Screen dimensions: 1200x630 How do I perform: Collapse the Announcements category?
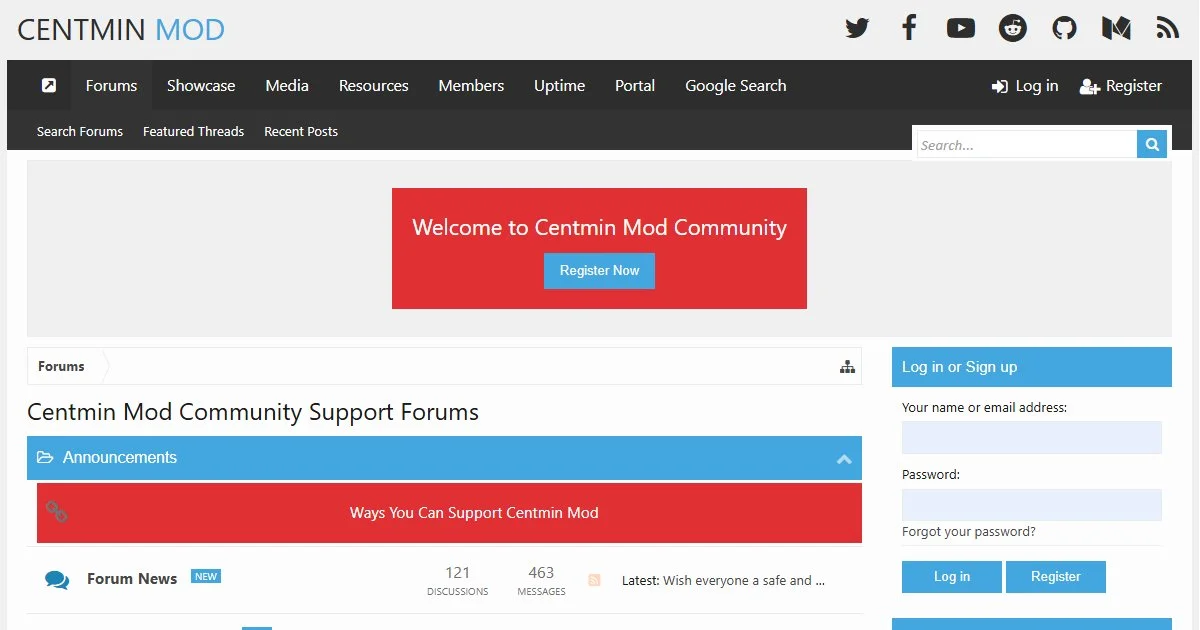[844, 459]
